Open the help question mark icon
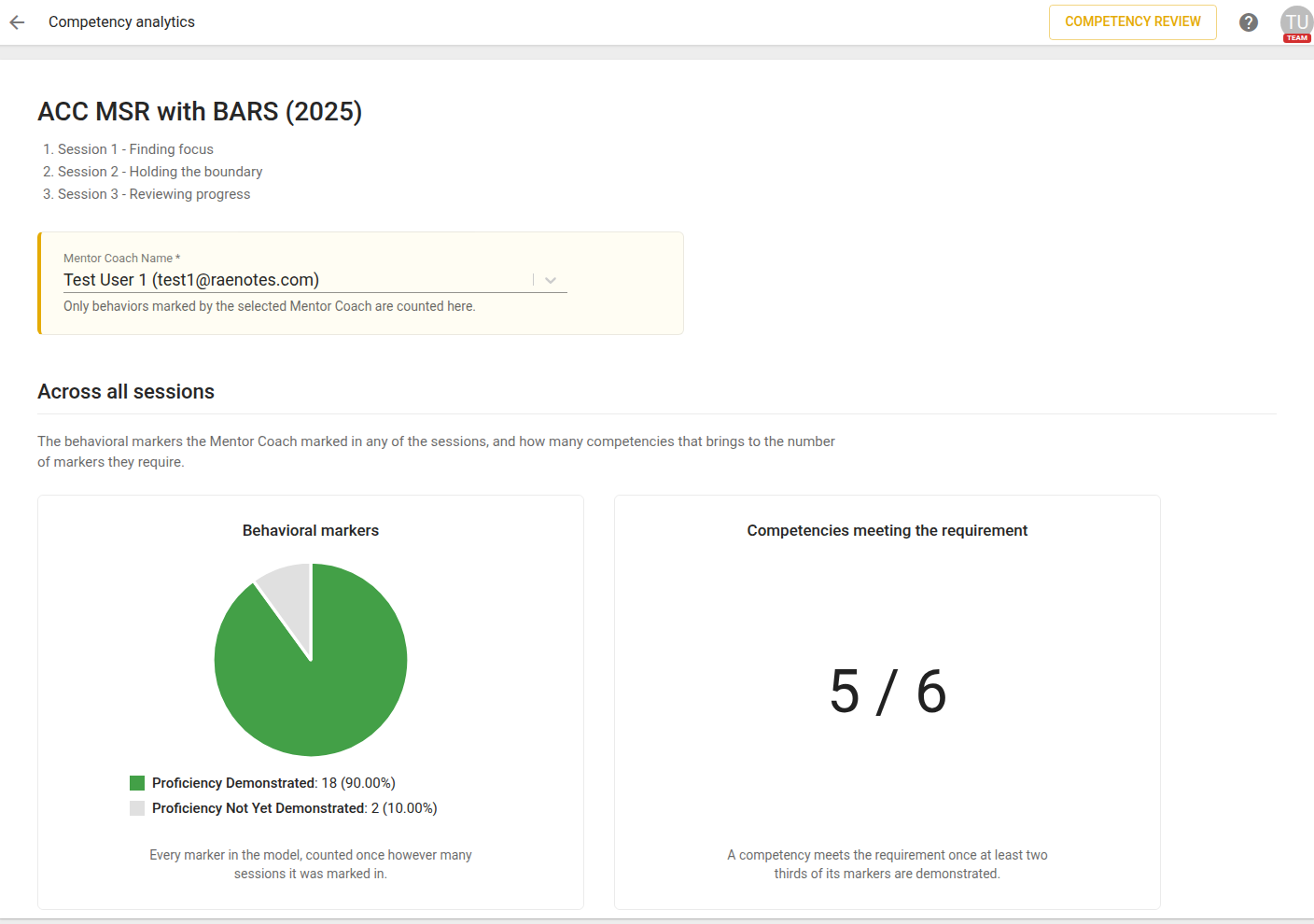Viewport: 1314px width, 924px height. tap(1249, 22)
